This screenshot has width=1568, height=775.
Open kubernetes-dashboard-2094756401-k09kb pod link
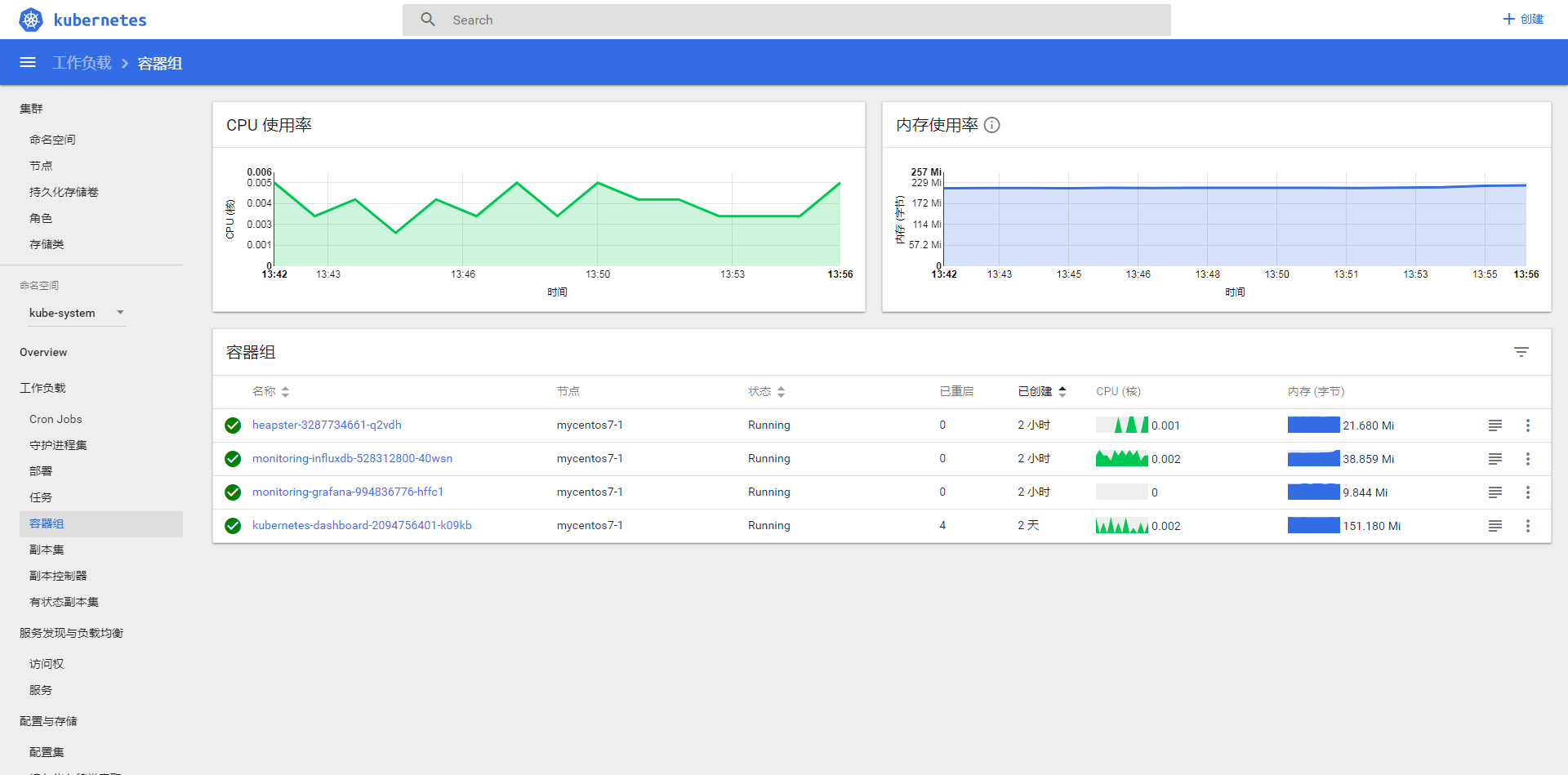pyautogui.click(x=362, y=525)
